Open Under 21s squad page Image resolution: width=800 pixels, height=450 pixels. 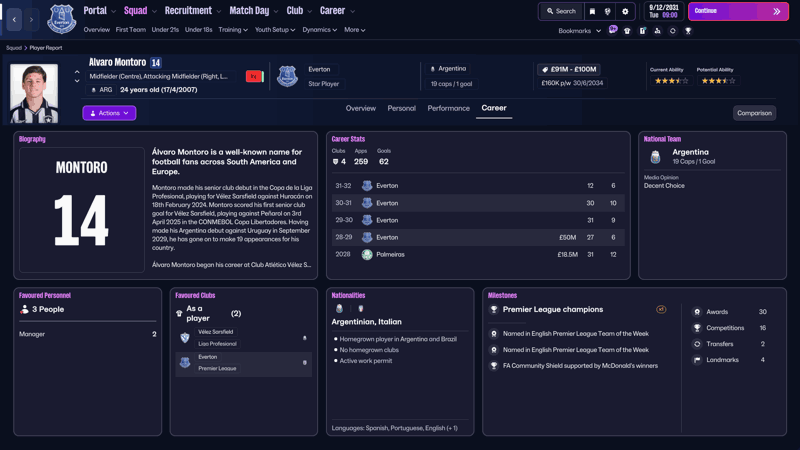coord(165,30)
